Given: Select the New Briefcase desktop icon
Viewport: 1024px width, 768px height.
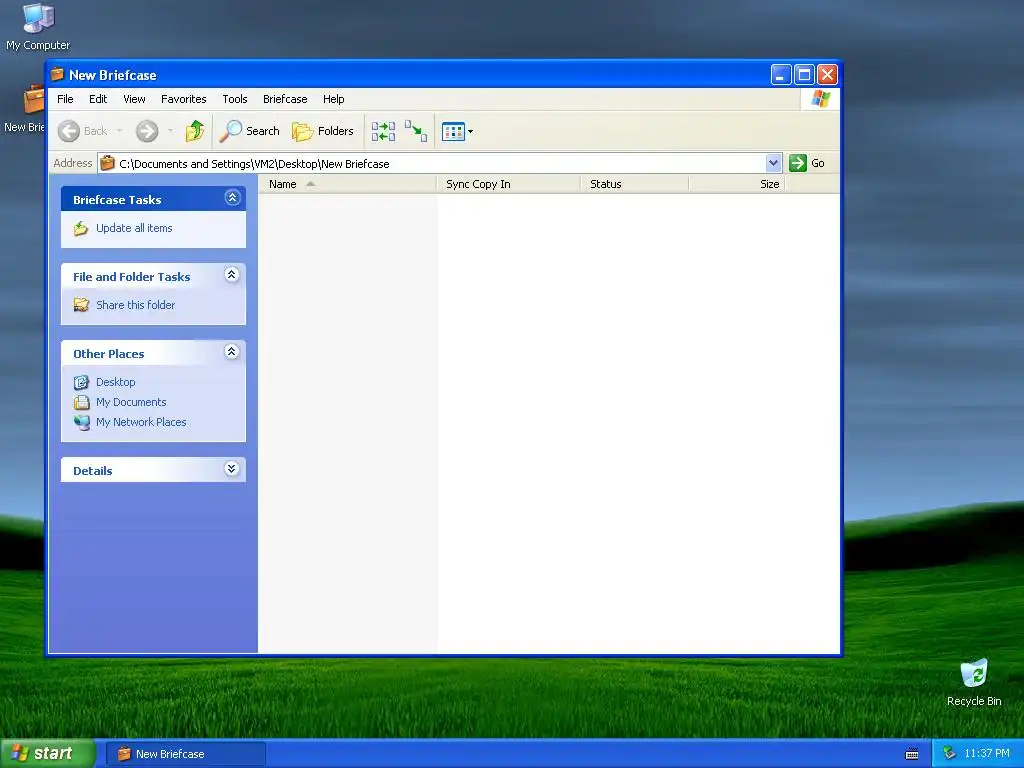Looking at the screenshot, I should (24, 109).
